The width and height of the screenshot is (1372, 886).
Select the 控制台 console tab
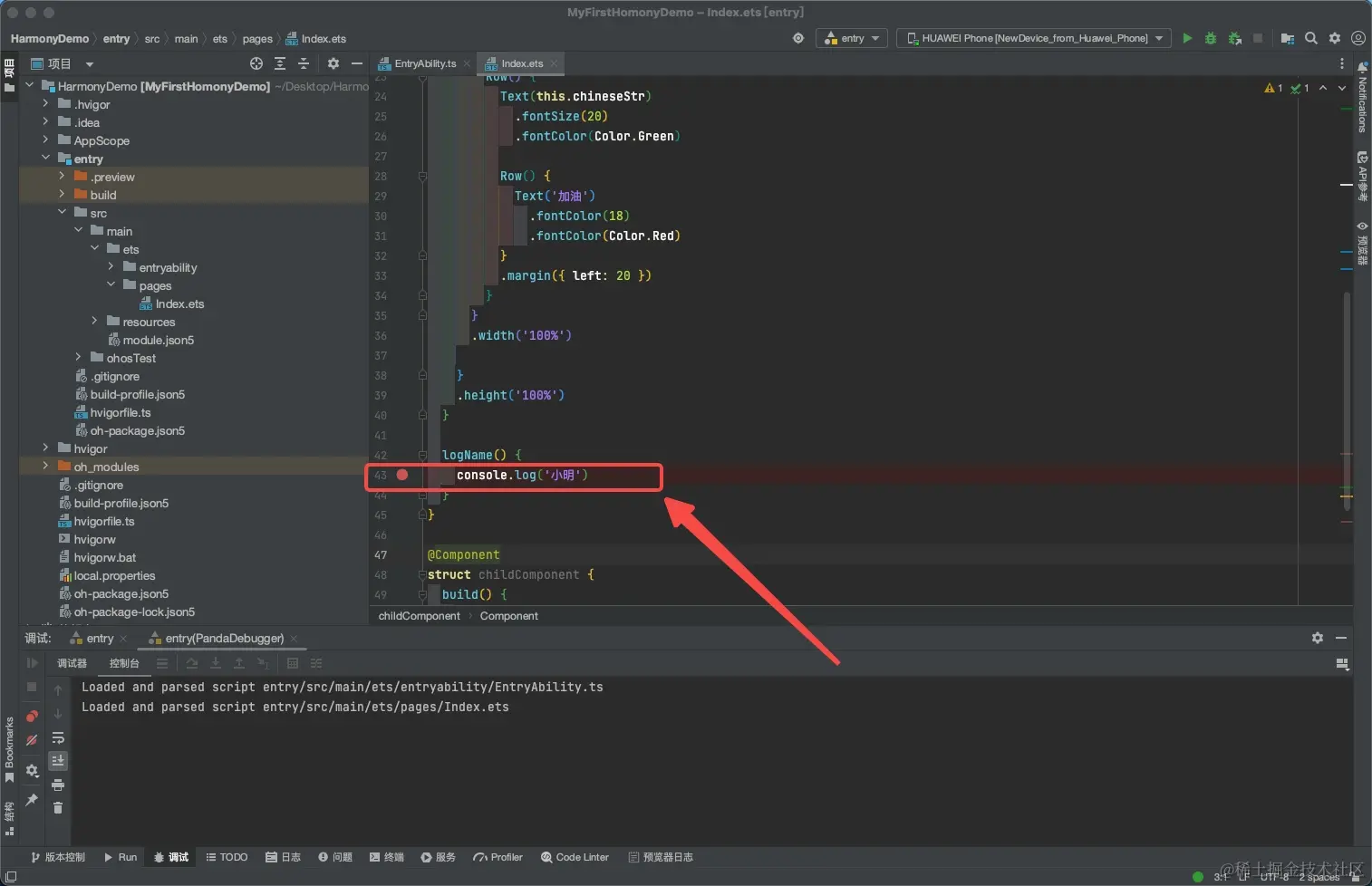point(124,663)
